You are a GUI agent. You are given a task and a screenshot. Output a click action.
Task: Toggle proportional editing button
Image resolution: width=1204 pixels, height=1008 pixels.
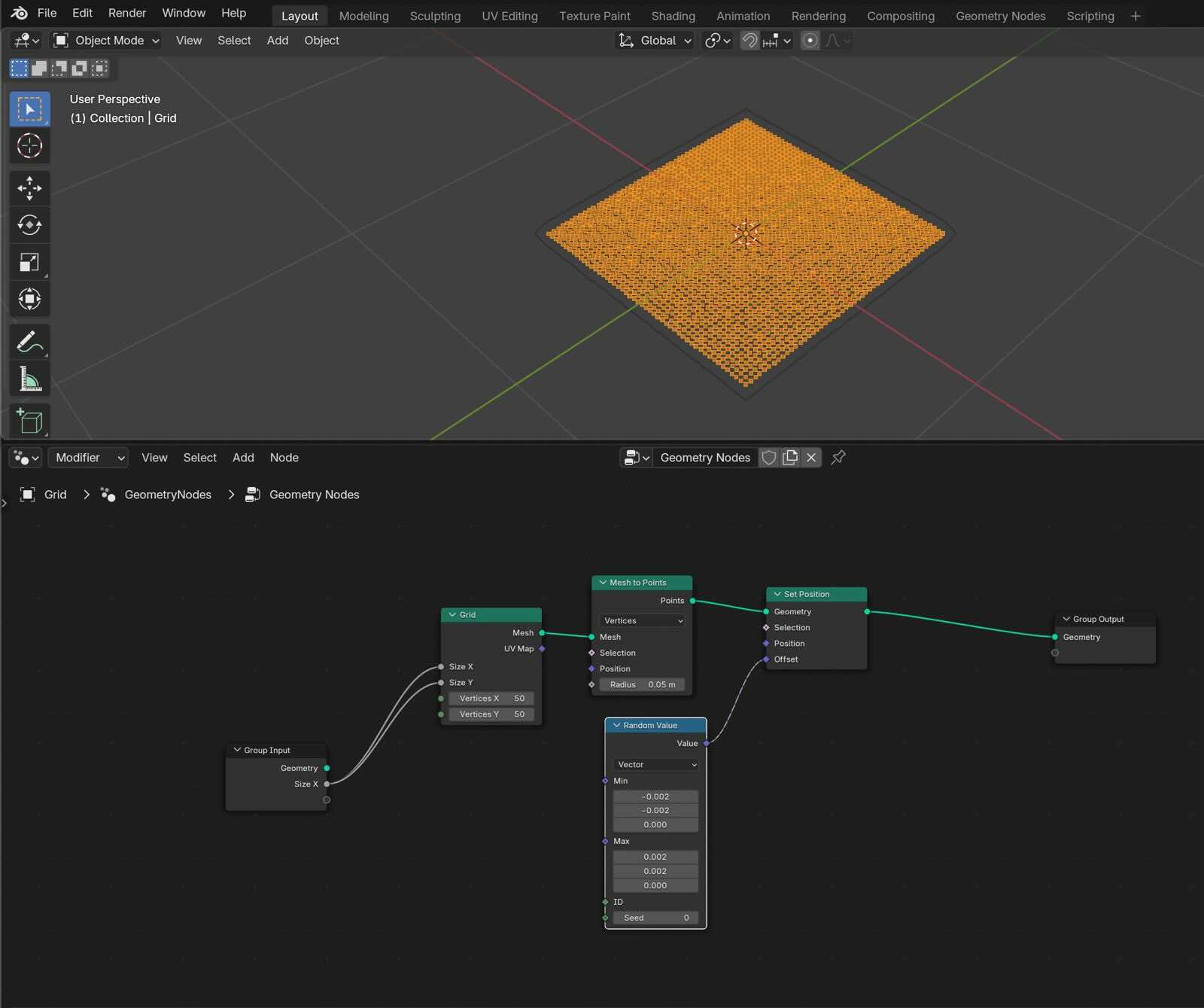pos(810,41)
